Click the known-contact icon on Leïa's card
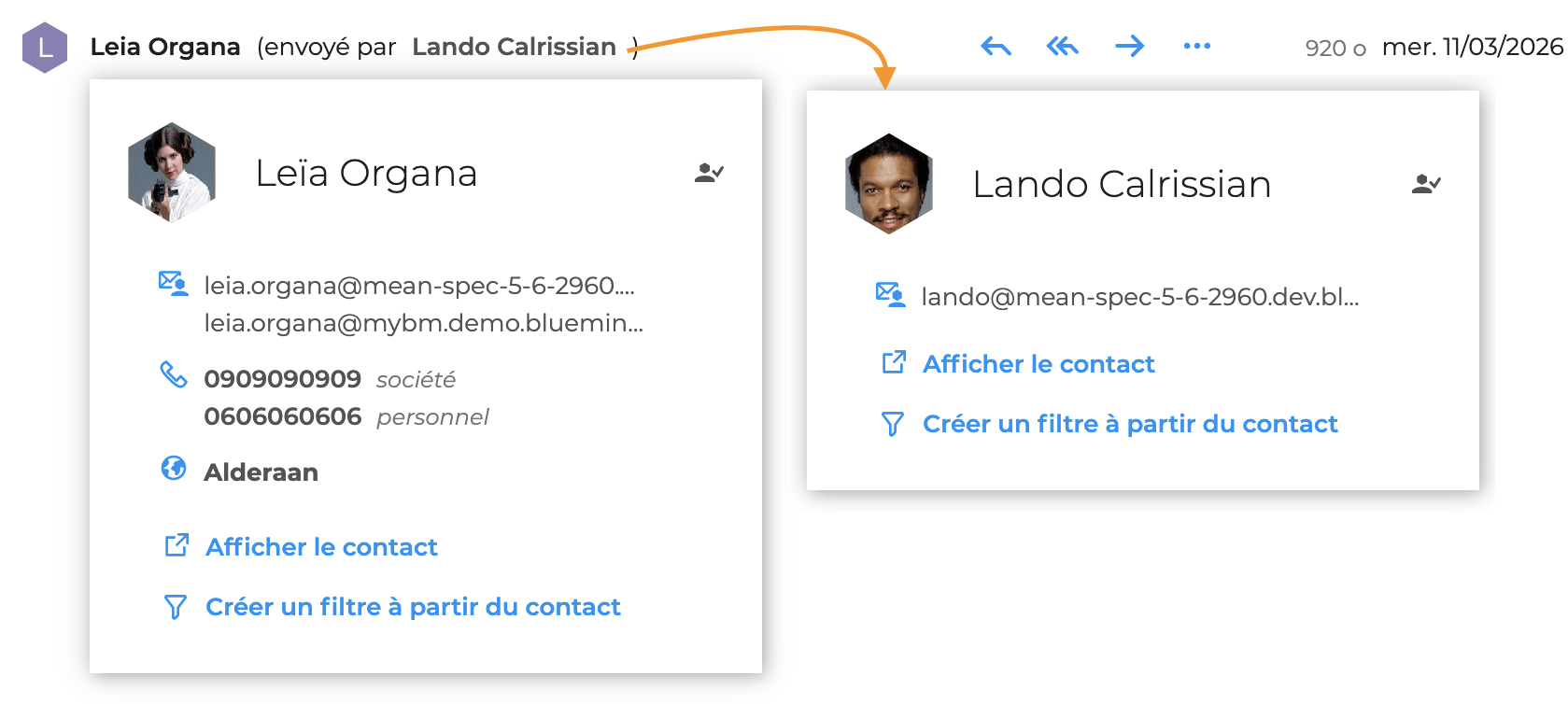Viewport: 1568px width, 704px height. click(709, 173)
